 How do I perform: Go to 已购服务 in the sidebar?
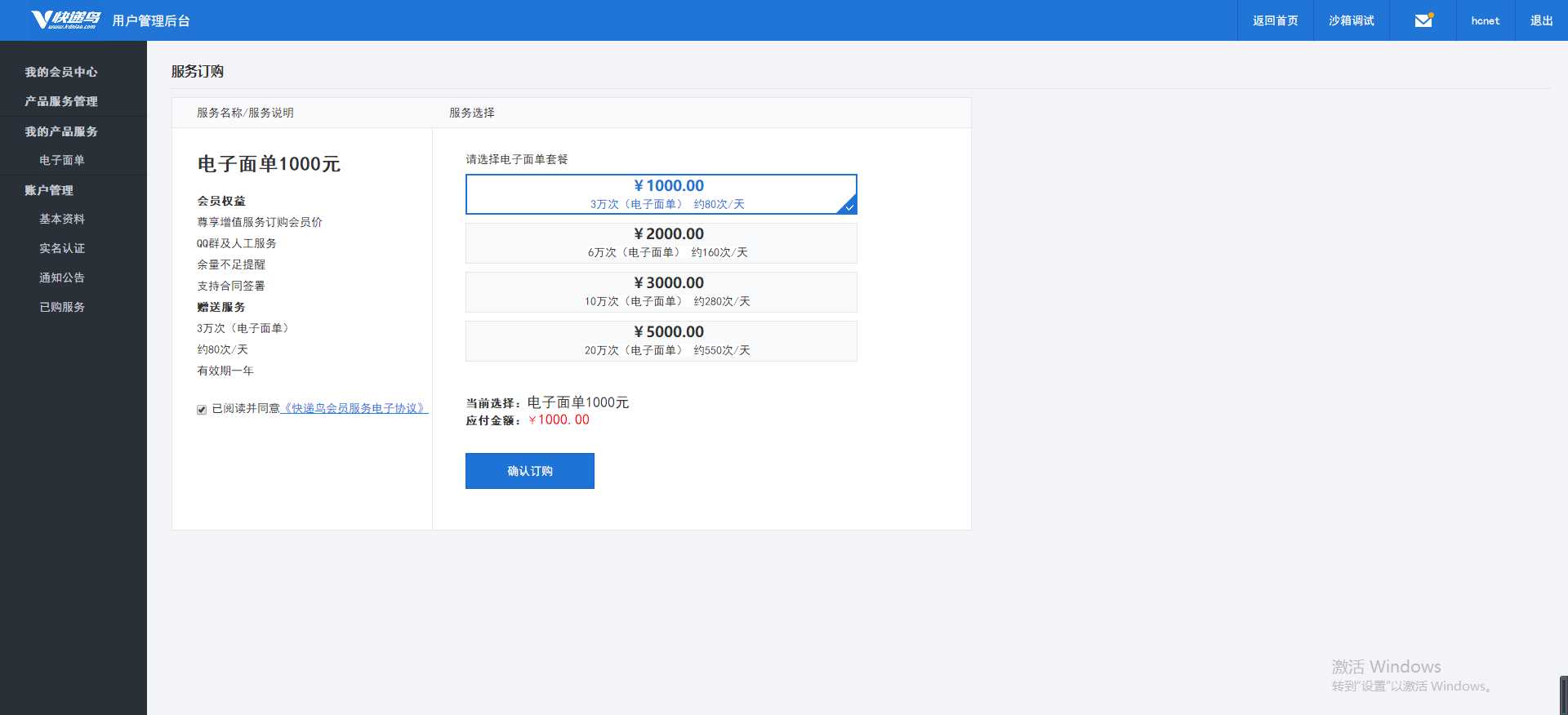pyautogui.click(x=62, y=307)
